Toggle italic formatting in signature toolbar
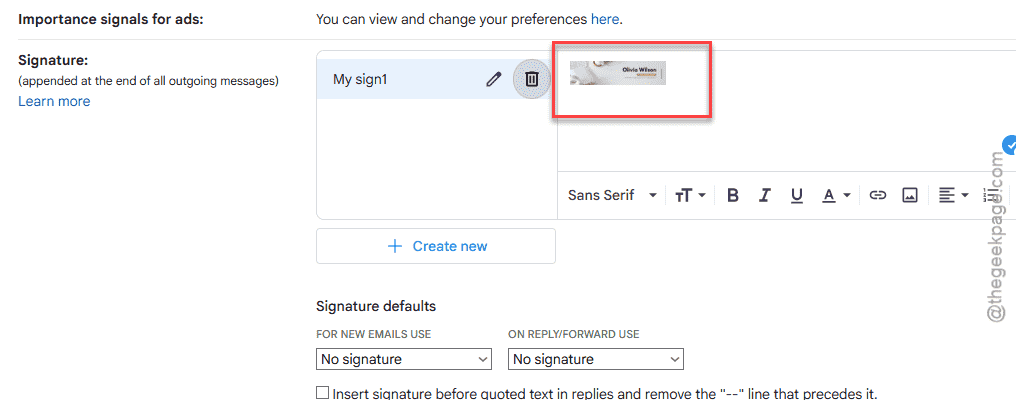 pos(765,195)
